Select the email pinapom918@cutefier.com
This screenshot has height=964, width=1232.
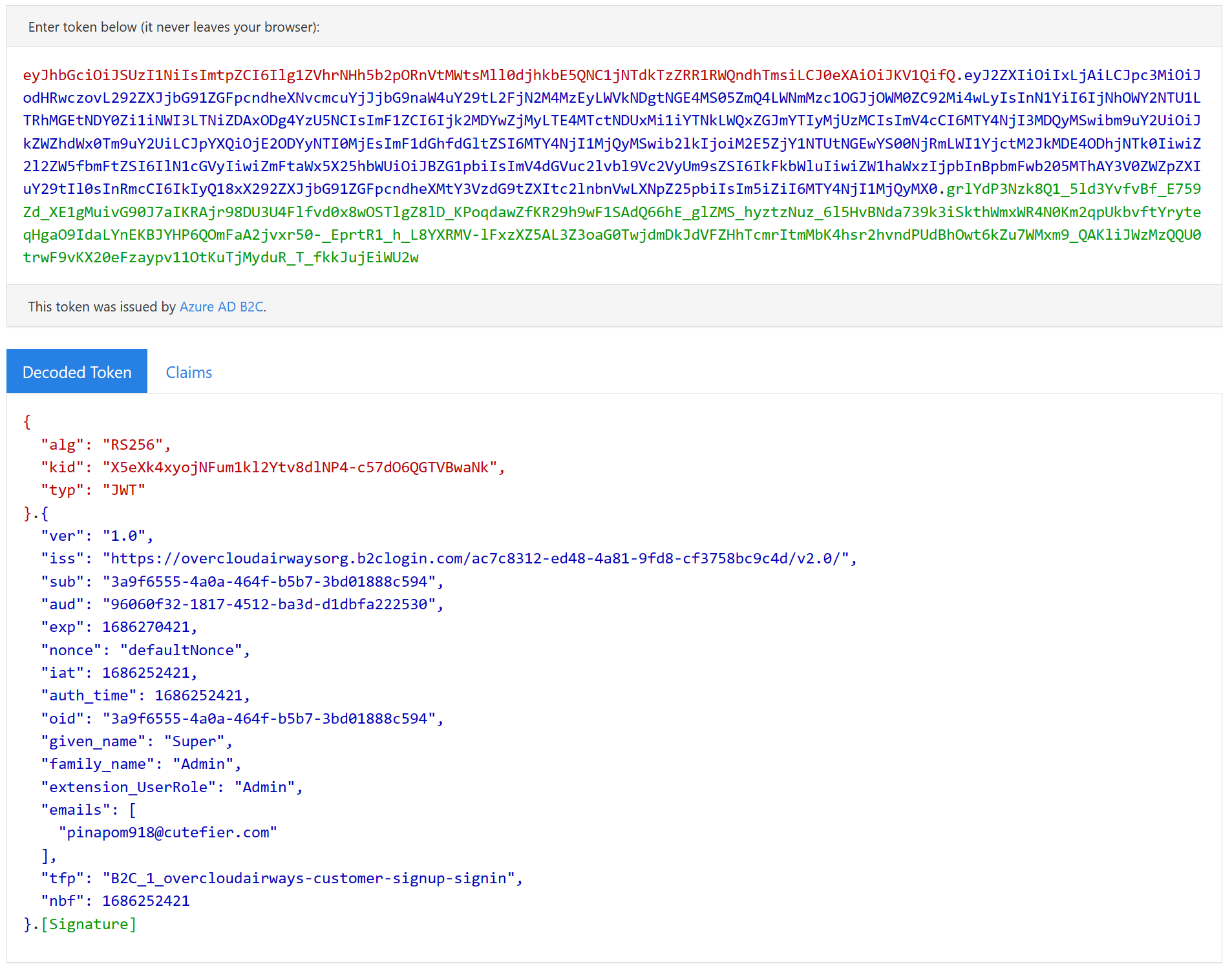point(170,832)
